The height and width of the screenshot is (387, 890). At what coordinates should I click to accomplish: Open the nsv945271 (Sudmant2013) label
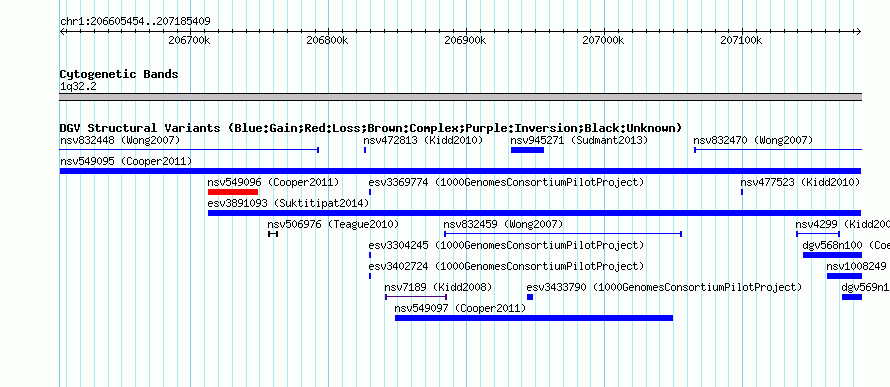pyautogui.click(x=579, y=140)
